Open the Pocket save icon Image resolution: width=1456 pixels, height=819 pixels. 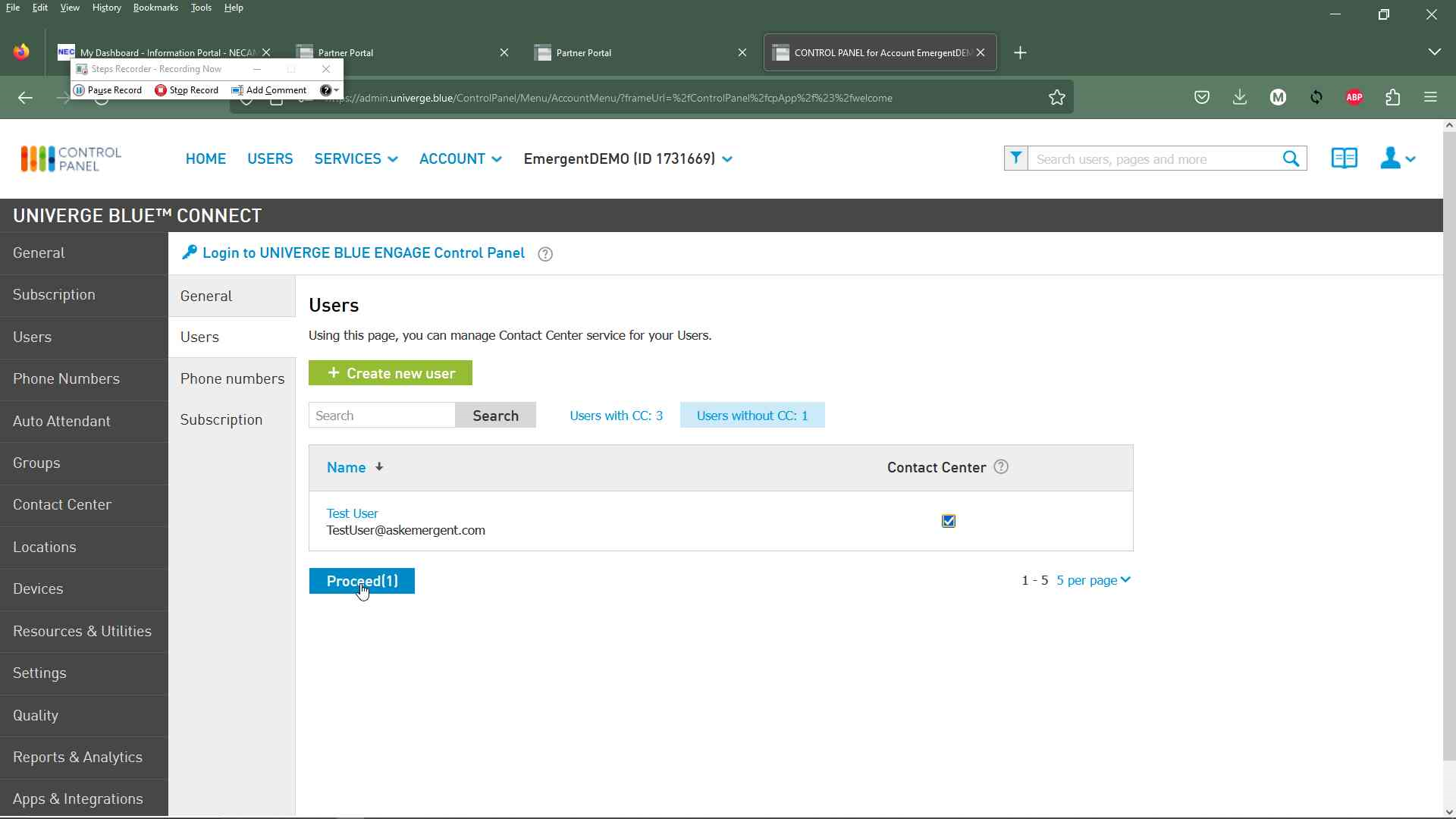[x=1202, y=98]
